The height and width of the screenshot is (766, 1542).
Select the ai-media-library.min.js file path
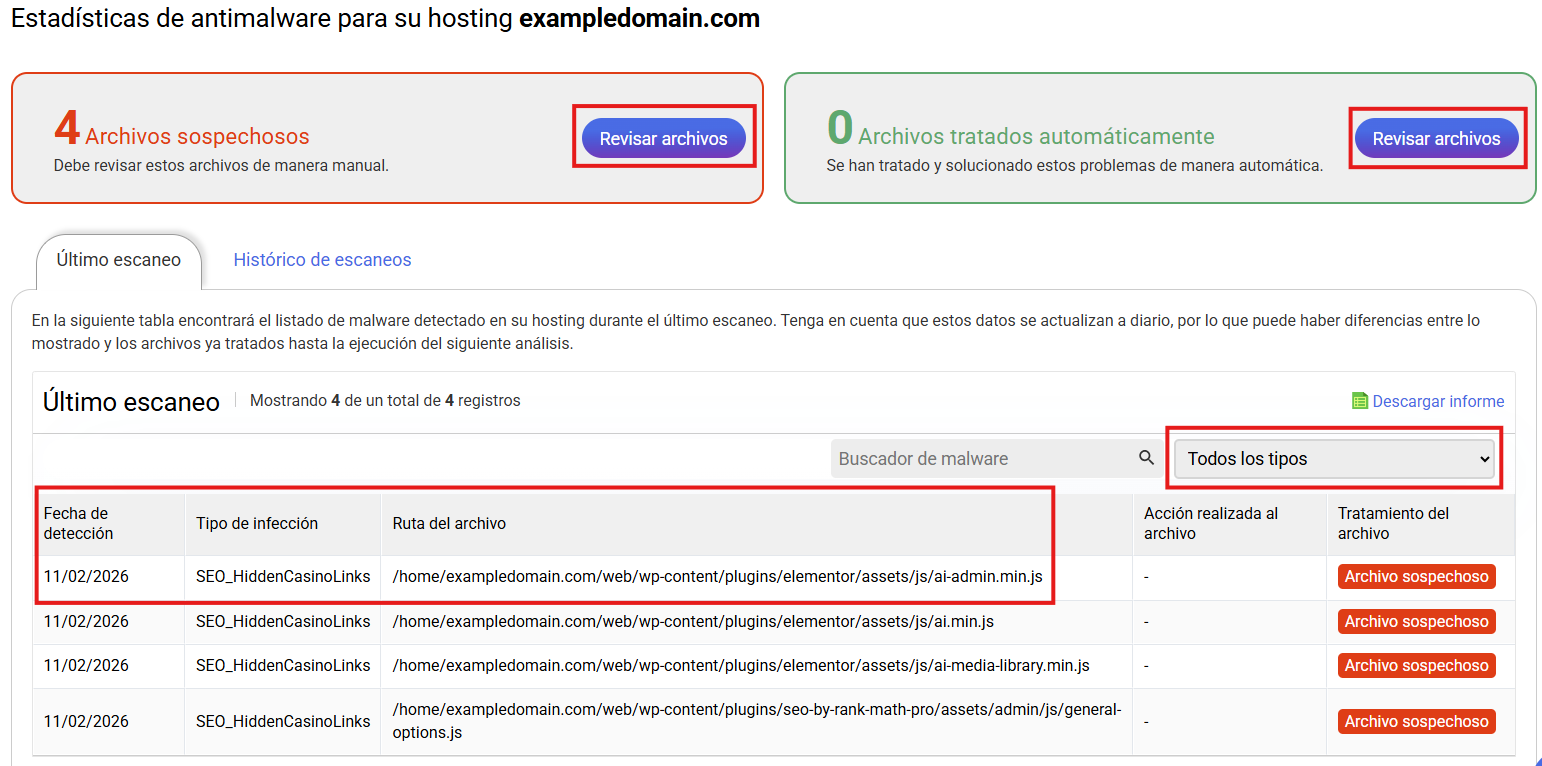pyautogui.click(x=741, y=666)
